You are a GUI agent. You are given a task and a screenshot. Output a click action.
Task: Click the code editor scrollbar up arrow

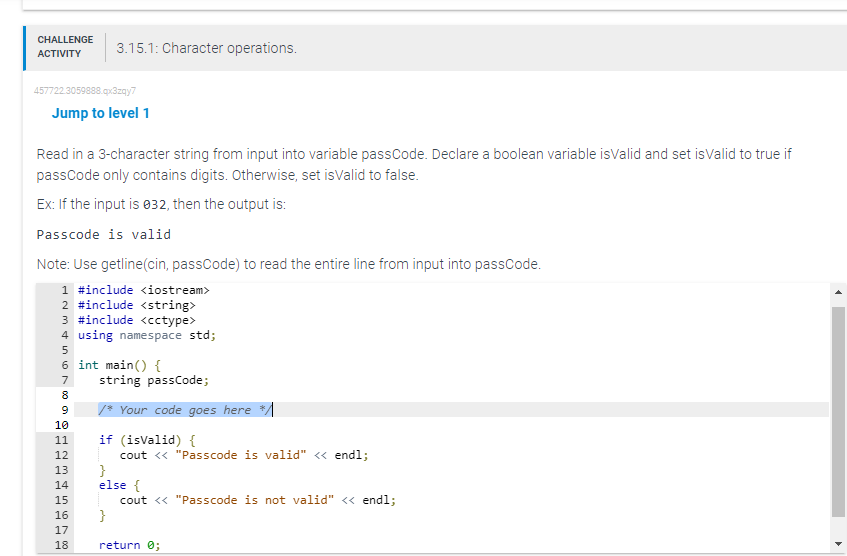click(838, 292)
